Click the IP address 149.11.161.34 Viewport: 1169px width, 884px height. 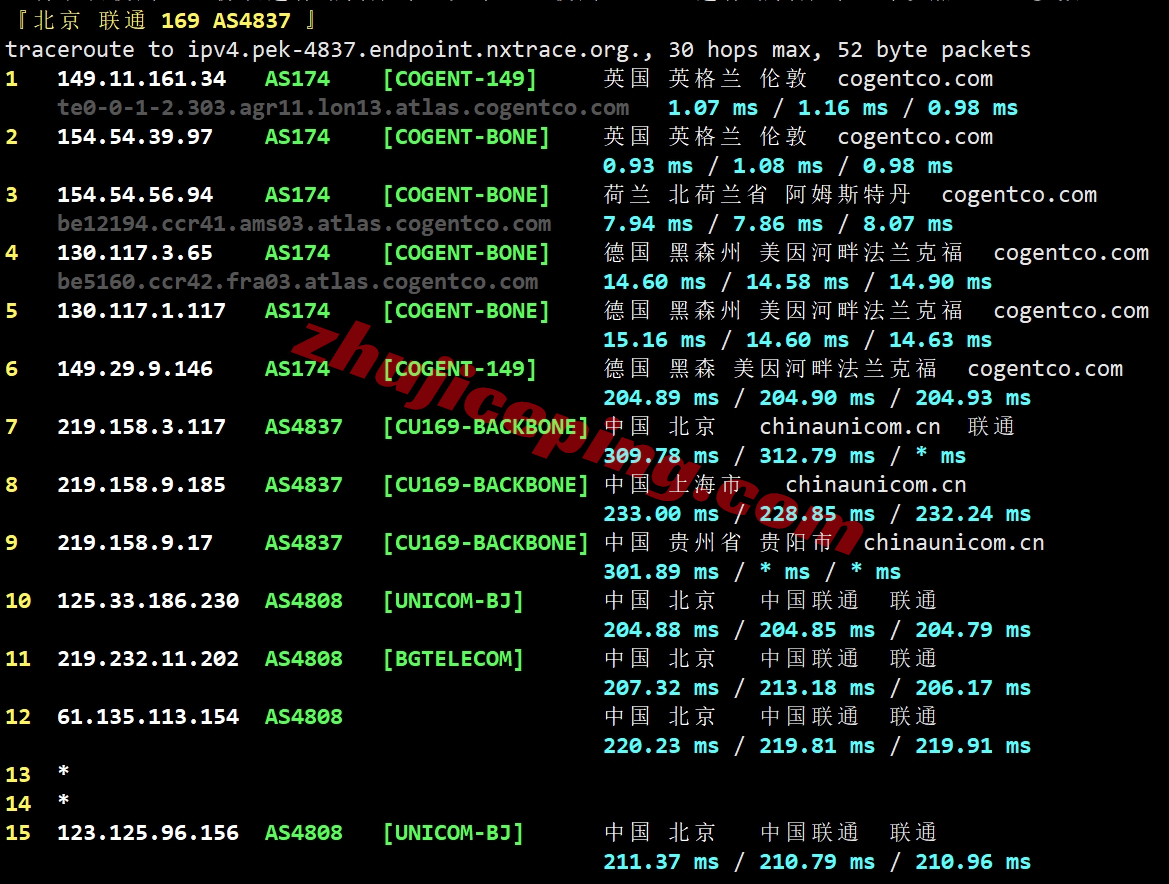click(x=142, y=79)
